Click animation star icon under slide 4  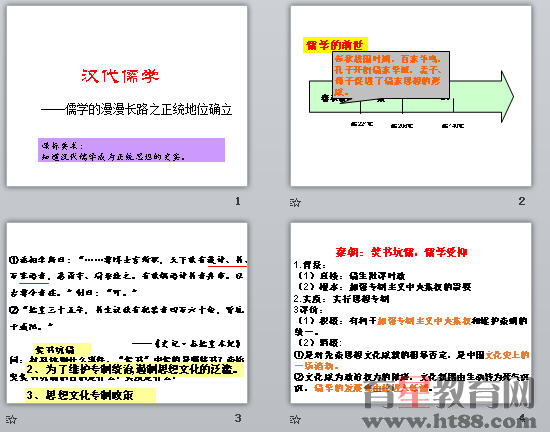pyautogui.click(x=295, y=419)
